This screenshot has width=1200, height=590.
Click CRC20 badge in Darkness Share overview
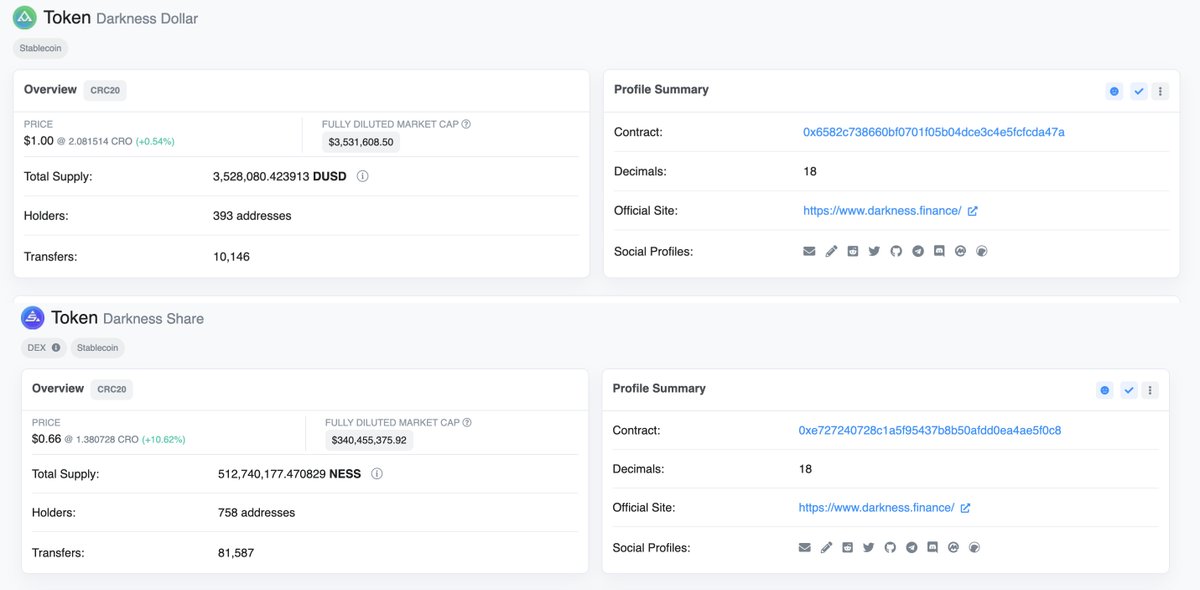pyautogui.click(x=112, y=389)
